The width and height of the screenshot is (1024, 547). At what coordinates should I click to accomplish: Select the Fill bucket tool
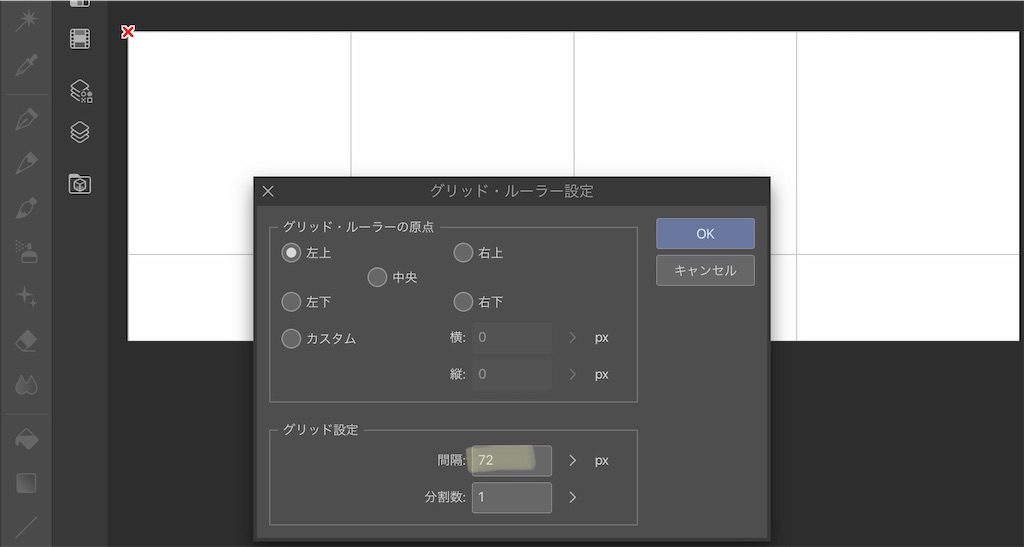pyautogui.click(x=26, y=439)
